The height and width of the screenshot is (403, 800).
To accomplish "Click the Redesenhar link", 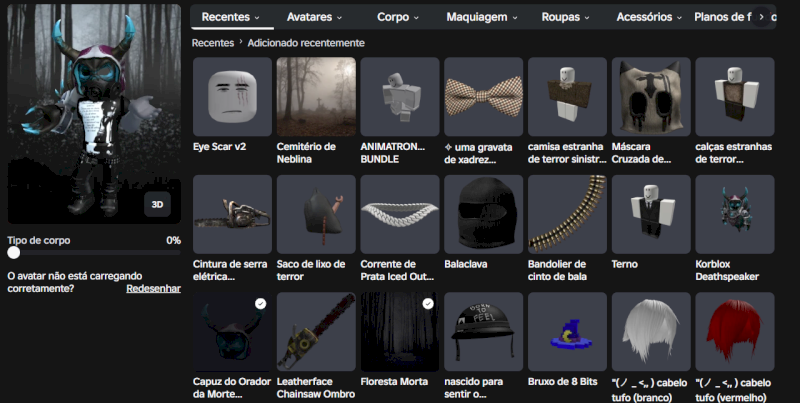I will (154, 288).
